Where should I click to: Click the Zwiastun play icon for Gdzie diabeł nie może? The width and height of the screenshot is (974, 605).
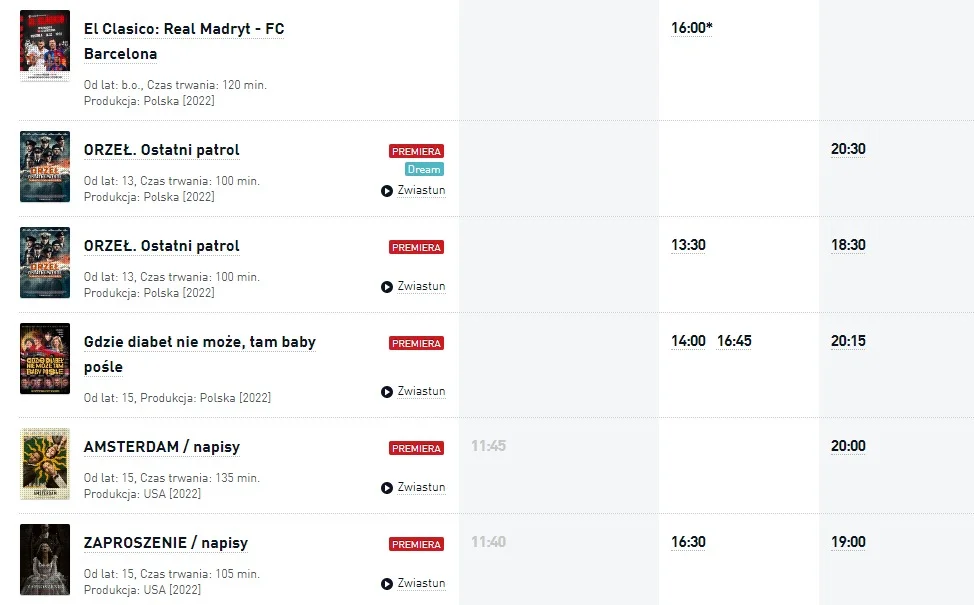[x=386, y=392]
